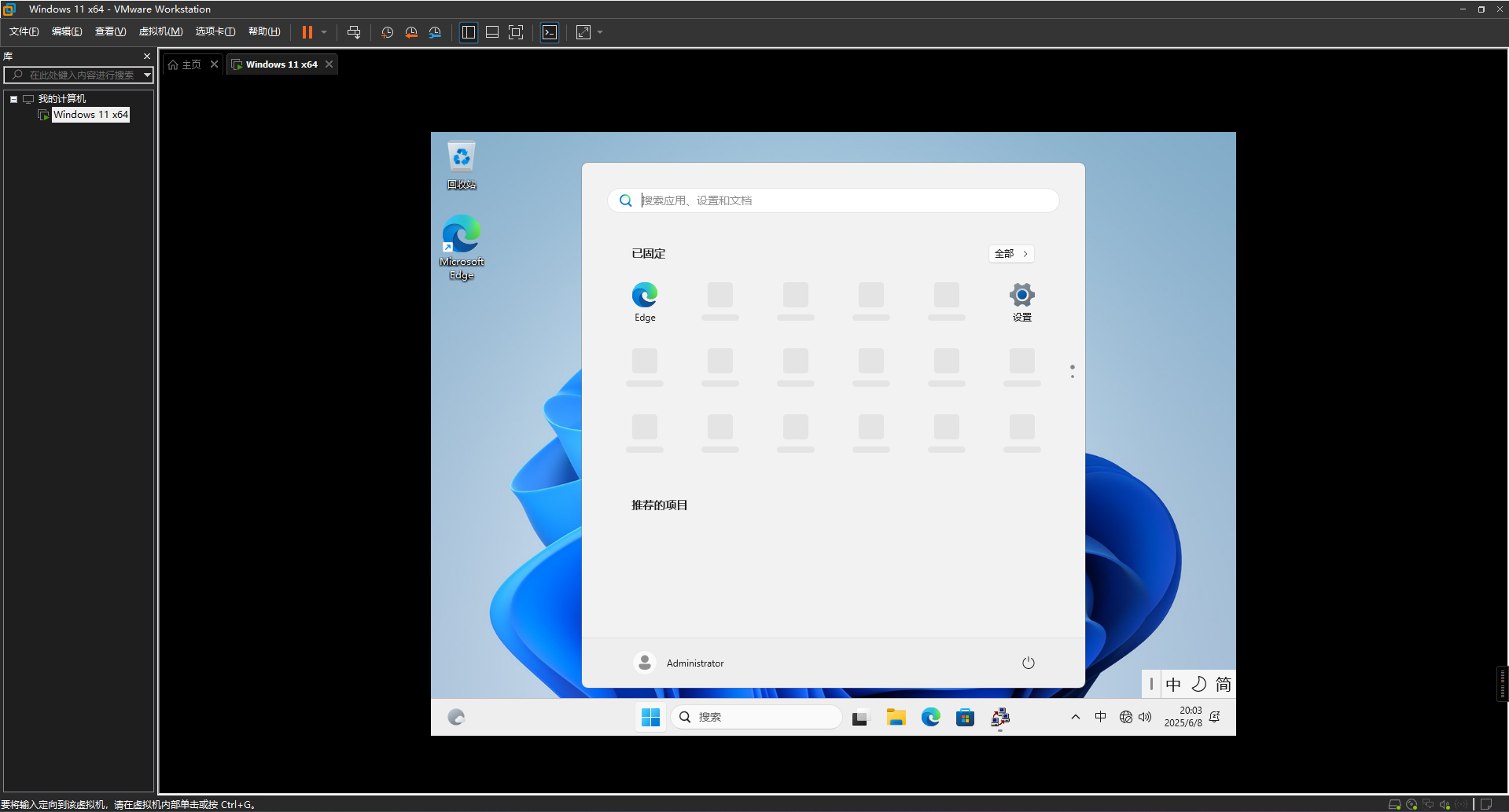Send Ctrl+Alt+Del to the guest
This screenshot has height=812, width=1509.
point(354,32)
